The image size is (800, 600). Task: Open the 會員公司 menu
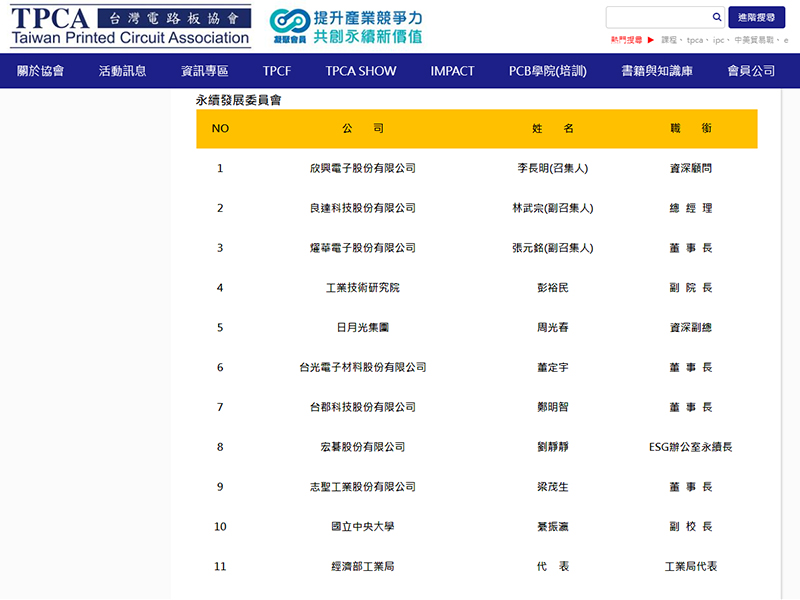click(x=750, y=71)
